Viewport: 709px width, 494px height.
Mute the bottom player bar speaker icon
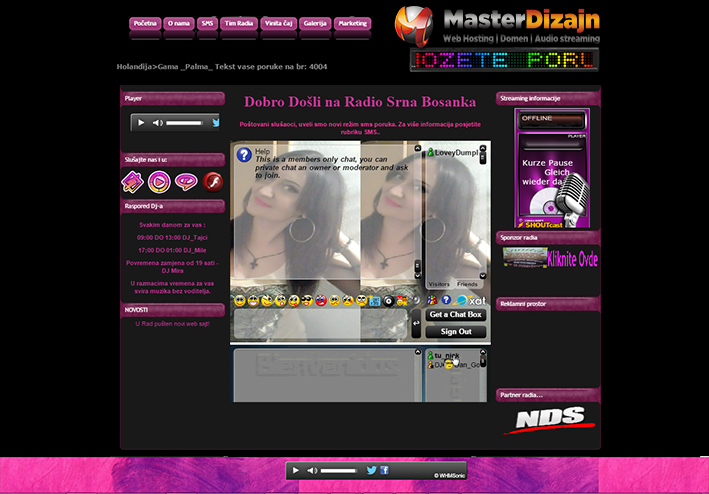click(312, 470)
